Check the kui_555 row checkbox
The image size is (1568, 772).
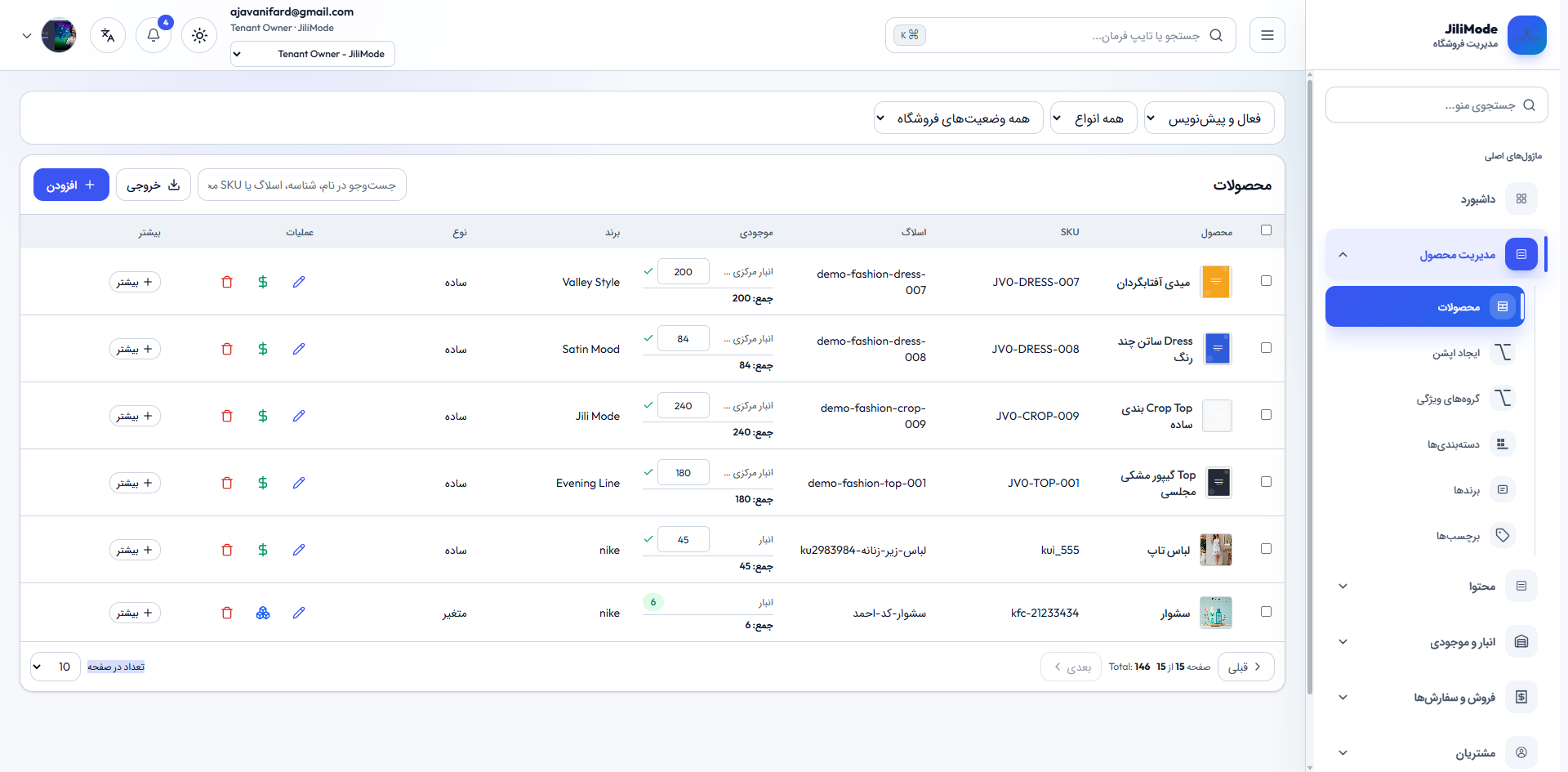pyautogui.click(x=1267, y=549)
